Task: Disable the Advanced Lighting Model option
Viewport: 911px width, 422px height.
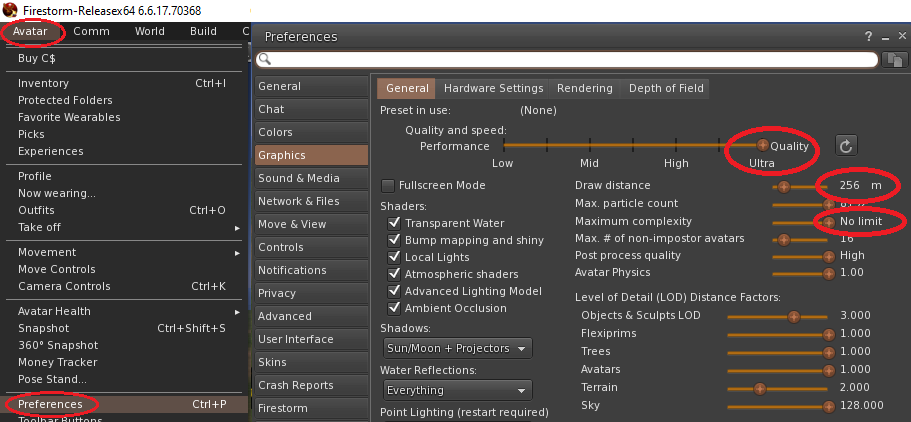Action: click(394, 291)
